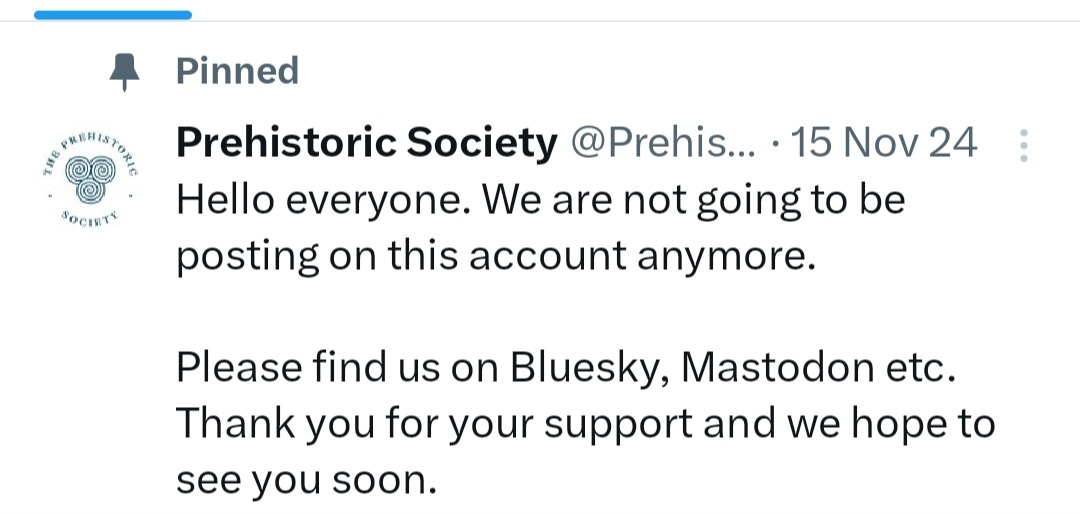Select the "Pinned" label
The width and height of the screenshot is (1080, 514).
(x=237, y=71)
